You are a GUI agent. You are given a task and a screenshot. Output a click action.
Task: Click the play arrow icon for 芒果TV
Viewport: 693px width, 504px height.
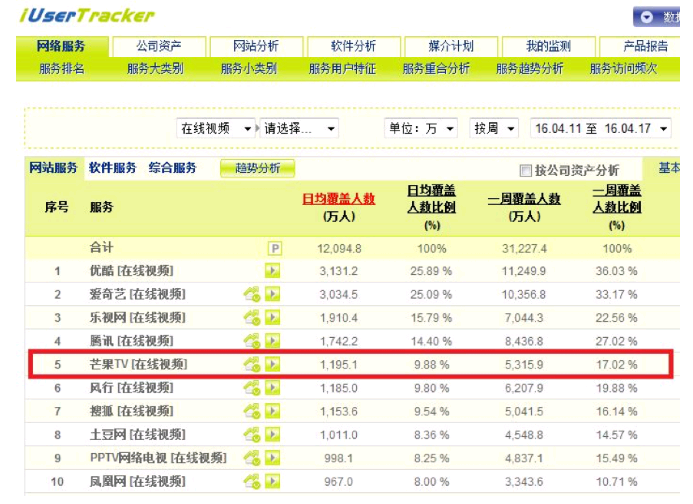(273, 364)
